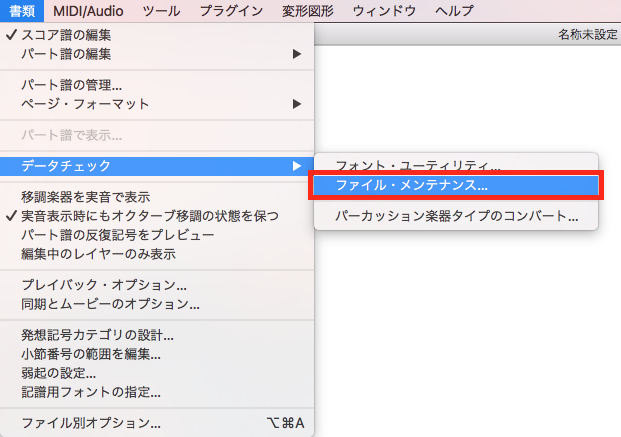Select フォント・ユーティリティ in the submenu

coord(418,165)
